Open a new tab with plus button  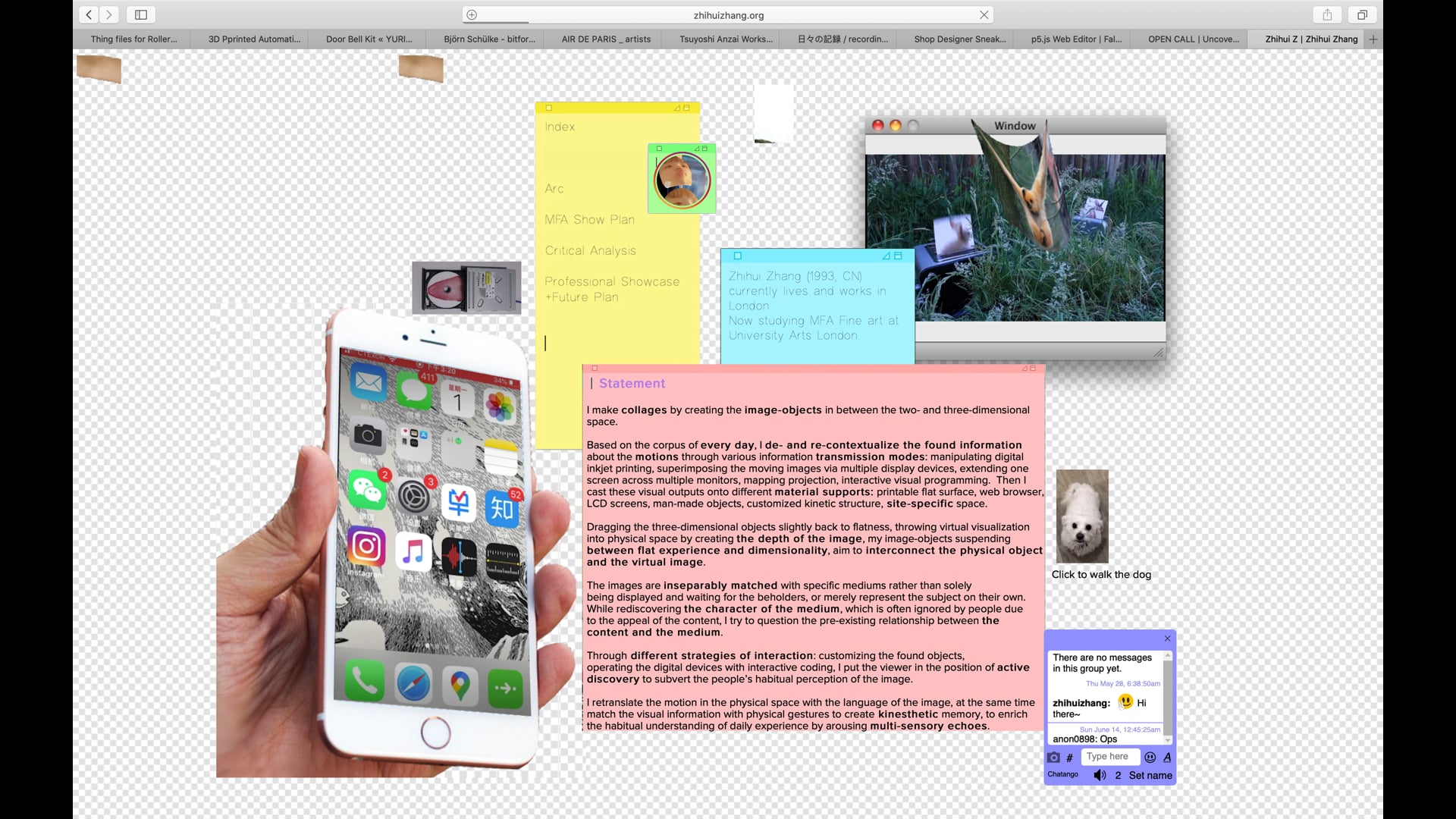coord(1373,39)
